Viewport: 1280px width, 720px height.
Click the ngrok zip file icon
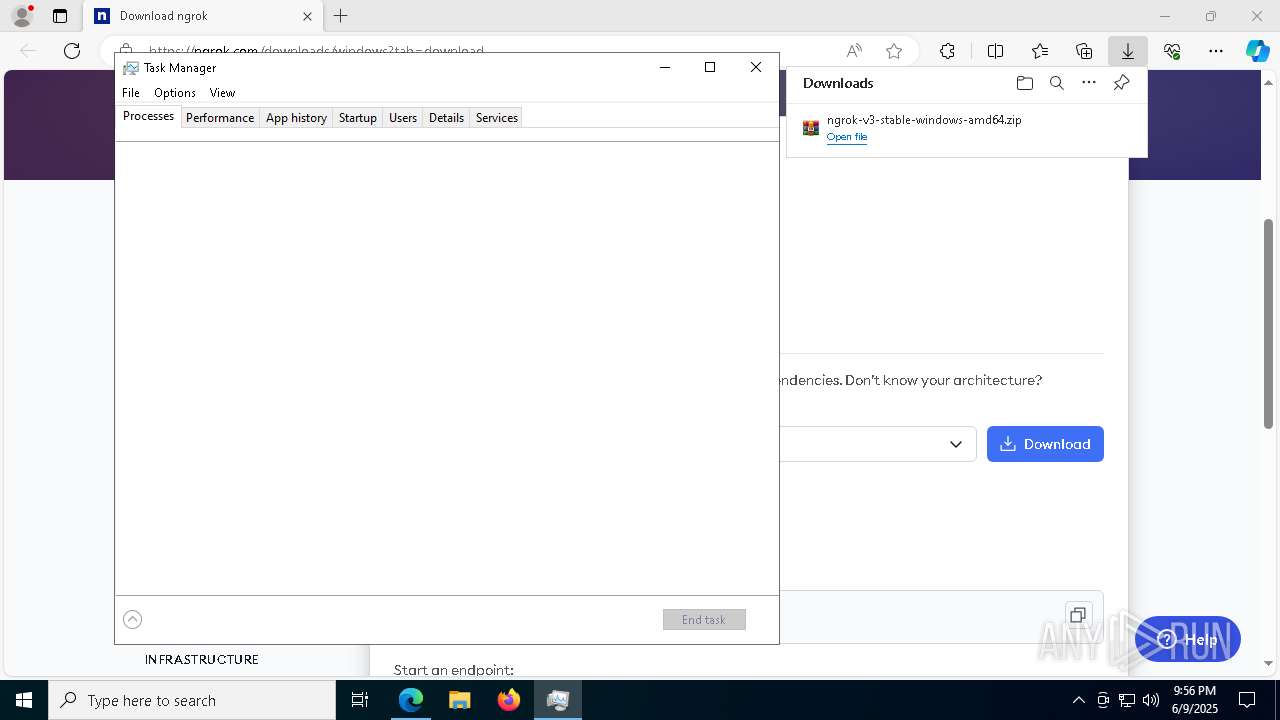[811, 127]
